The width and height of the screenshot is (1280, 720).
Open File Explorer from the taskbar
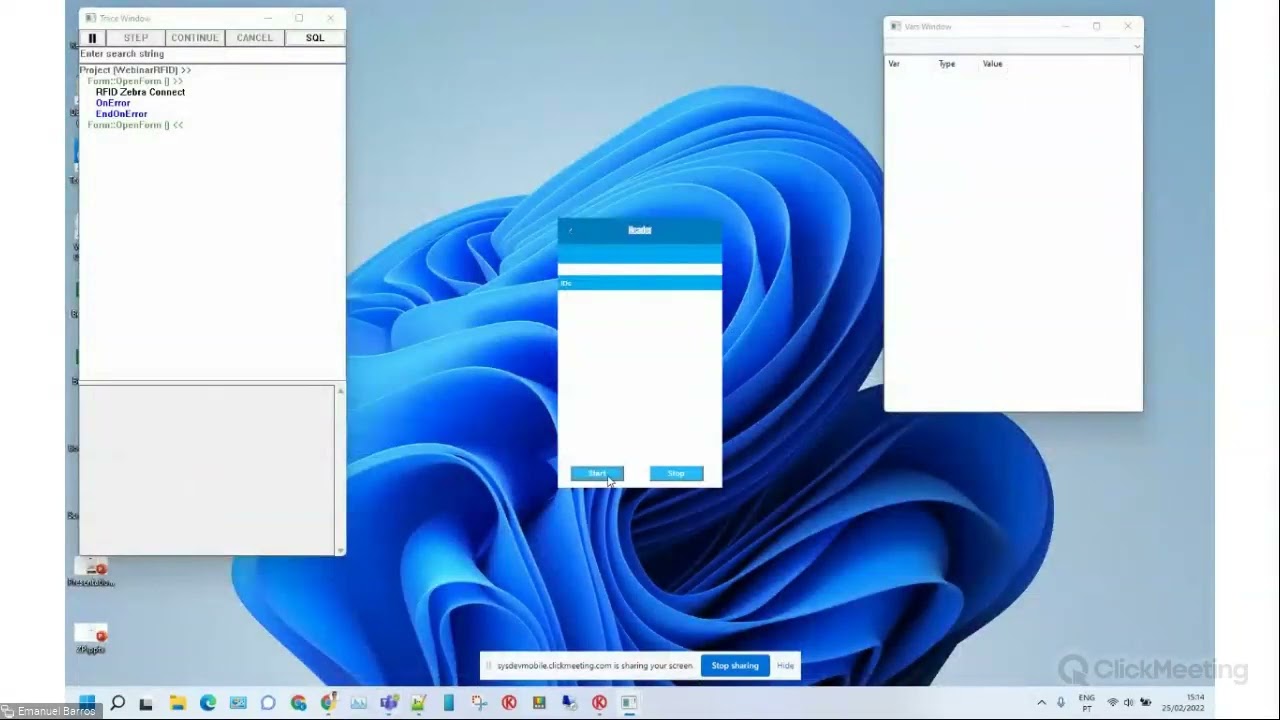(177, 702)
